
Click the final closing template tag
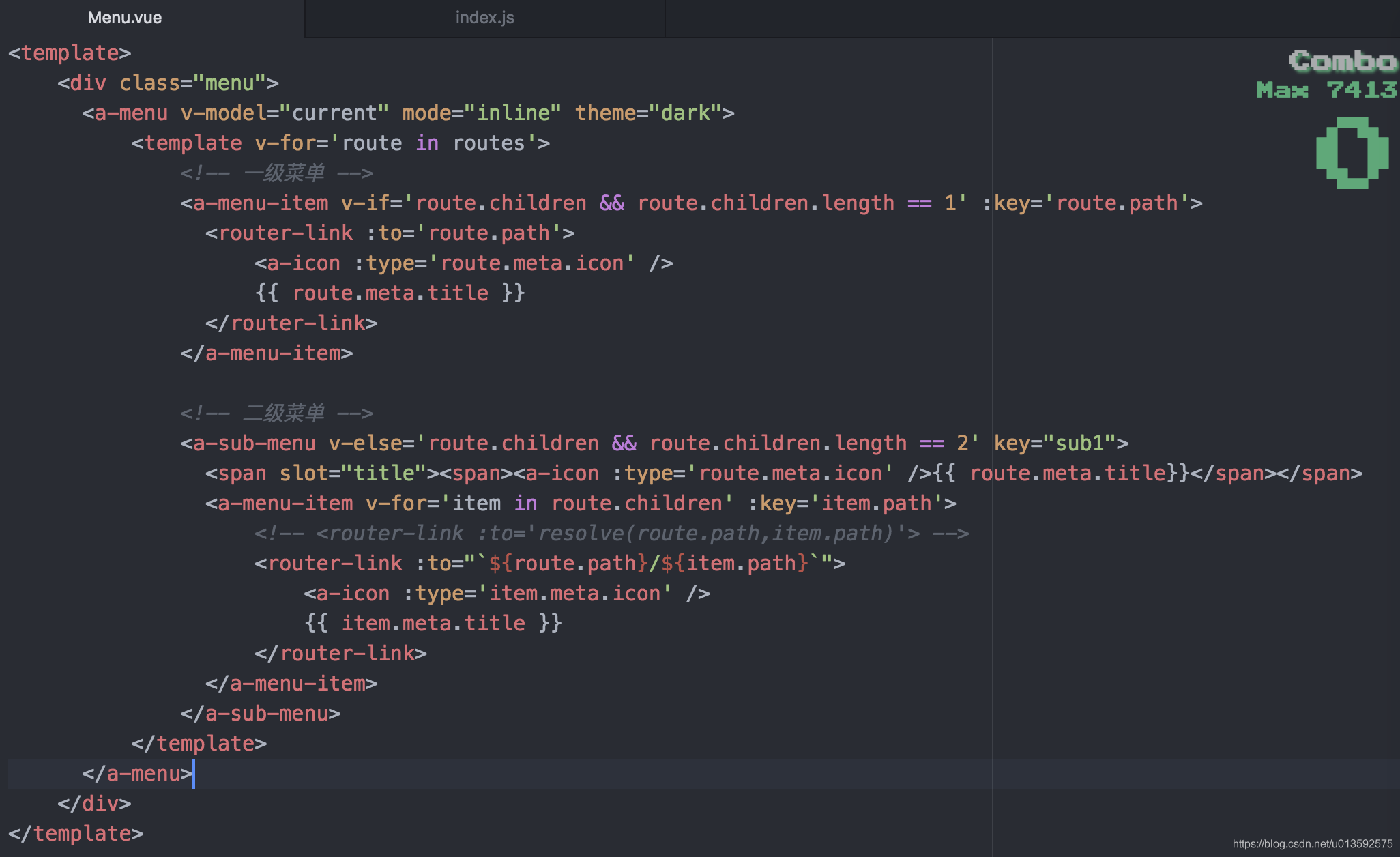click(x=76, y=833)
